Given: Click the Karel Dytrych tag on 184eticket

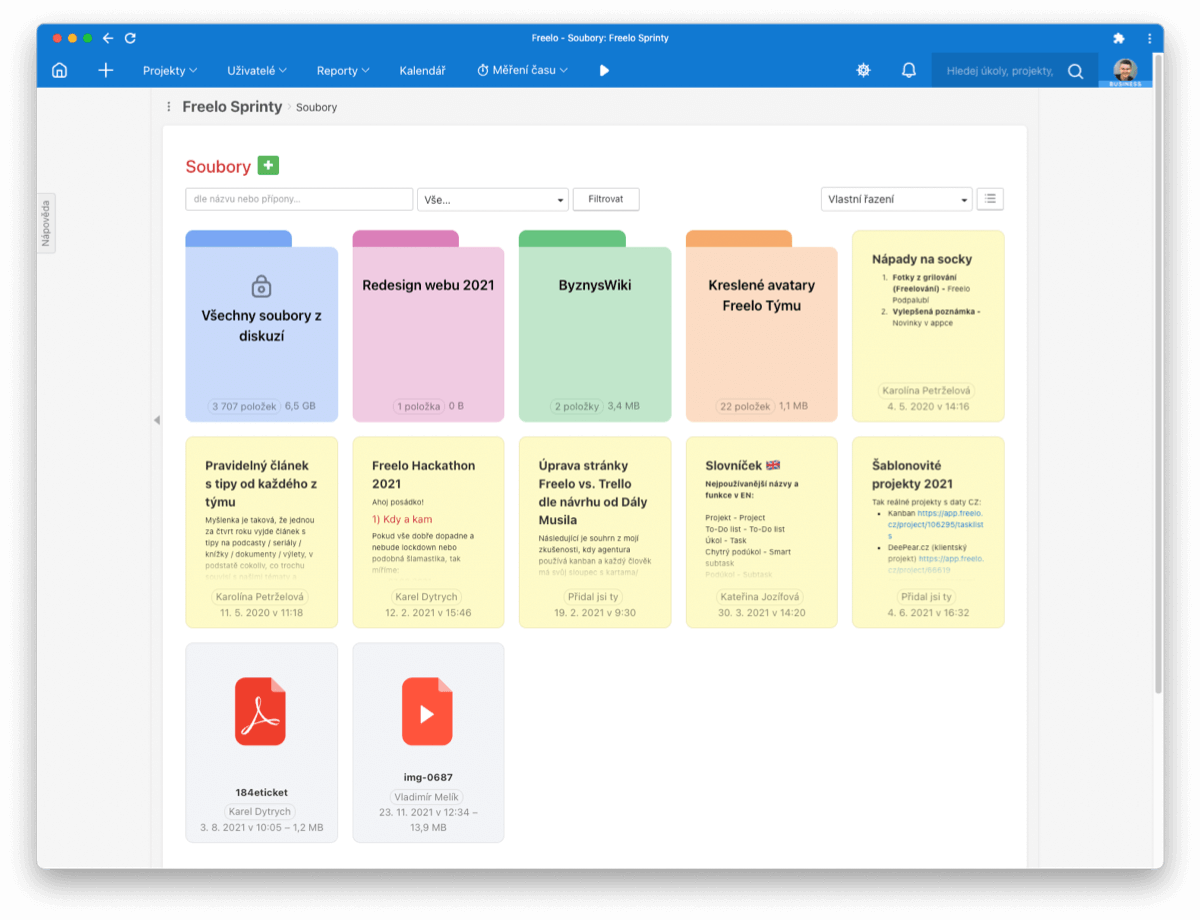Looking at the screenshot, I should coord(261,812).
